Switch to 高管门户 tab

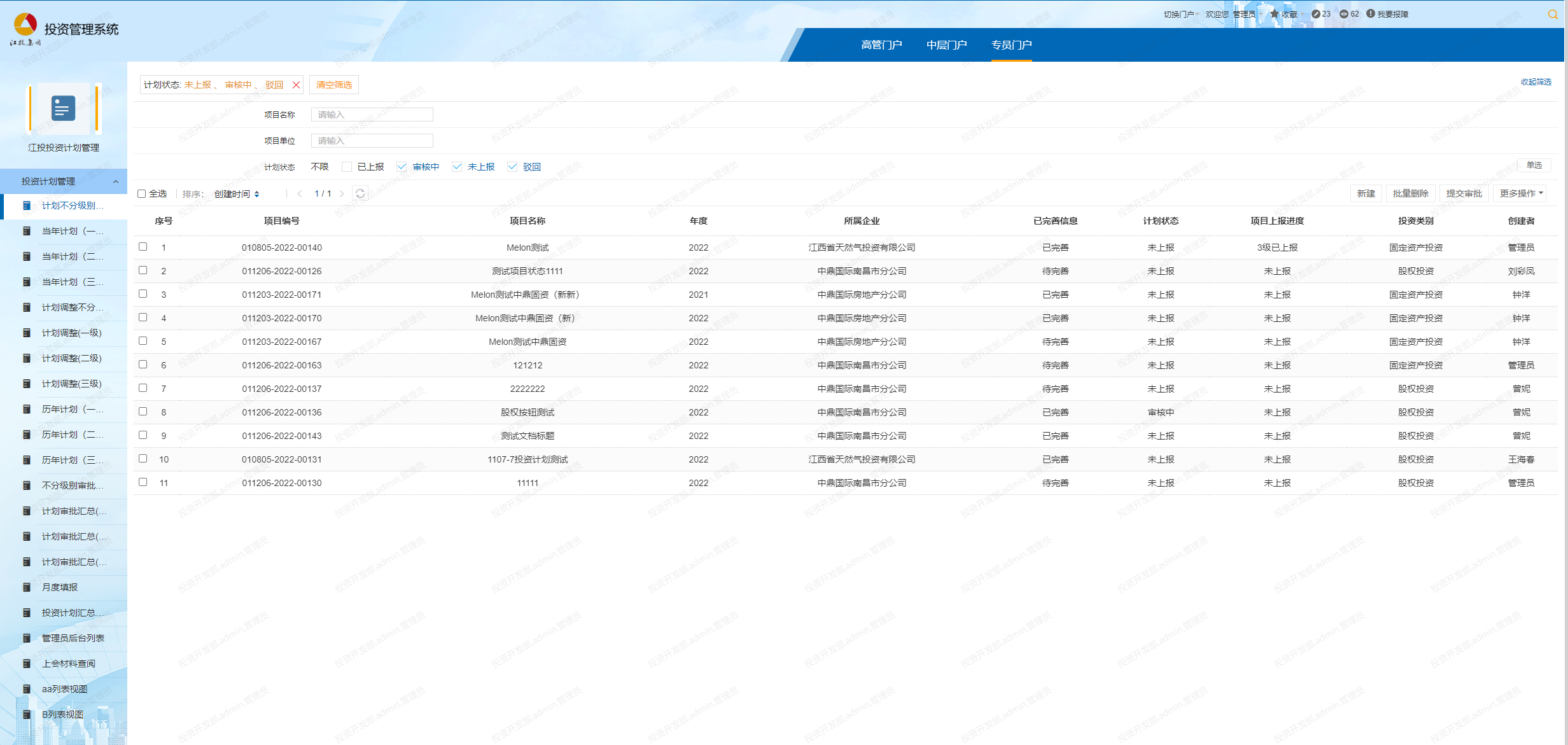point(881,45)
